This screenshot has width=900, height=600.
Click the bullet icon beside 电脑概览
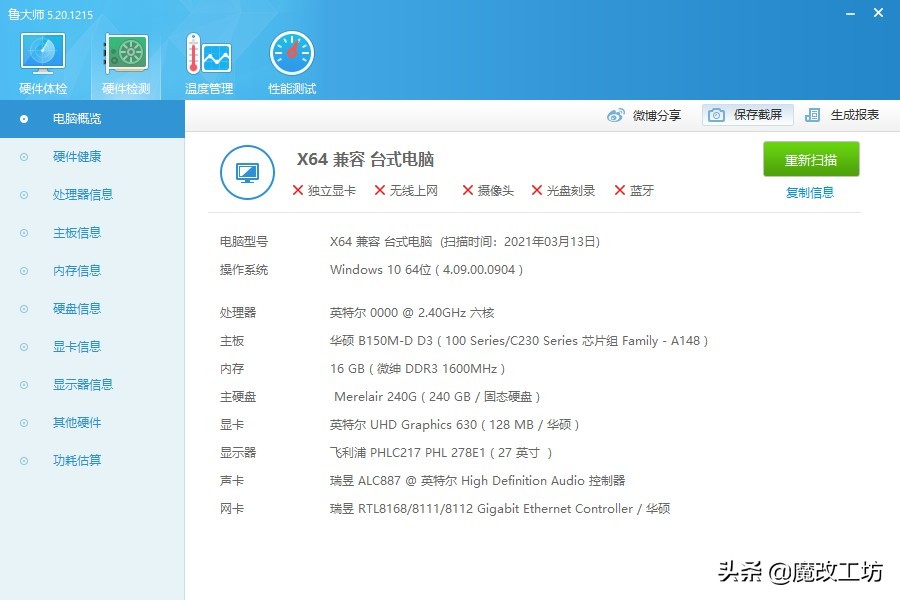24,119
